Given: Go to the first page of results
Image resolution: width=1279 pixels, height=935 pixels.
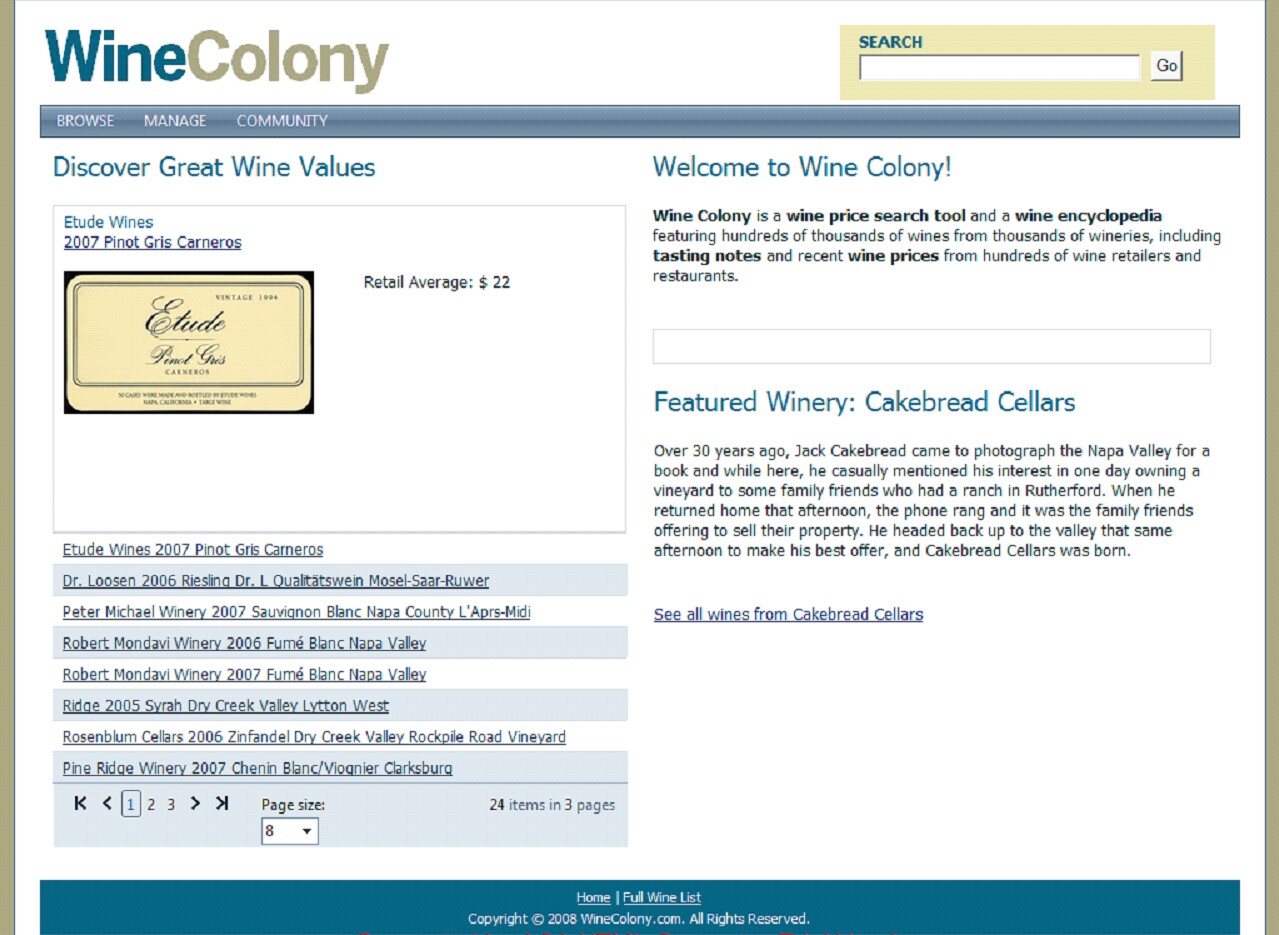Looking at the screenshot, I should pos(81,803).
